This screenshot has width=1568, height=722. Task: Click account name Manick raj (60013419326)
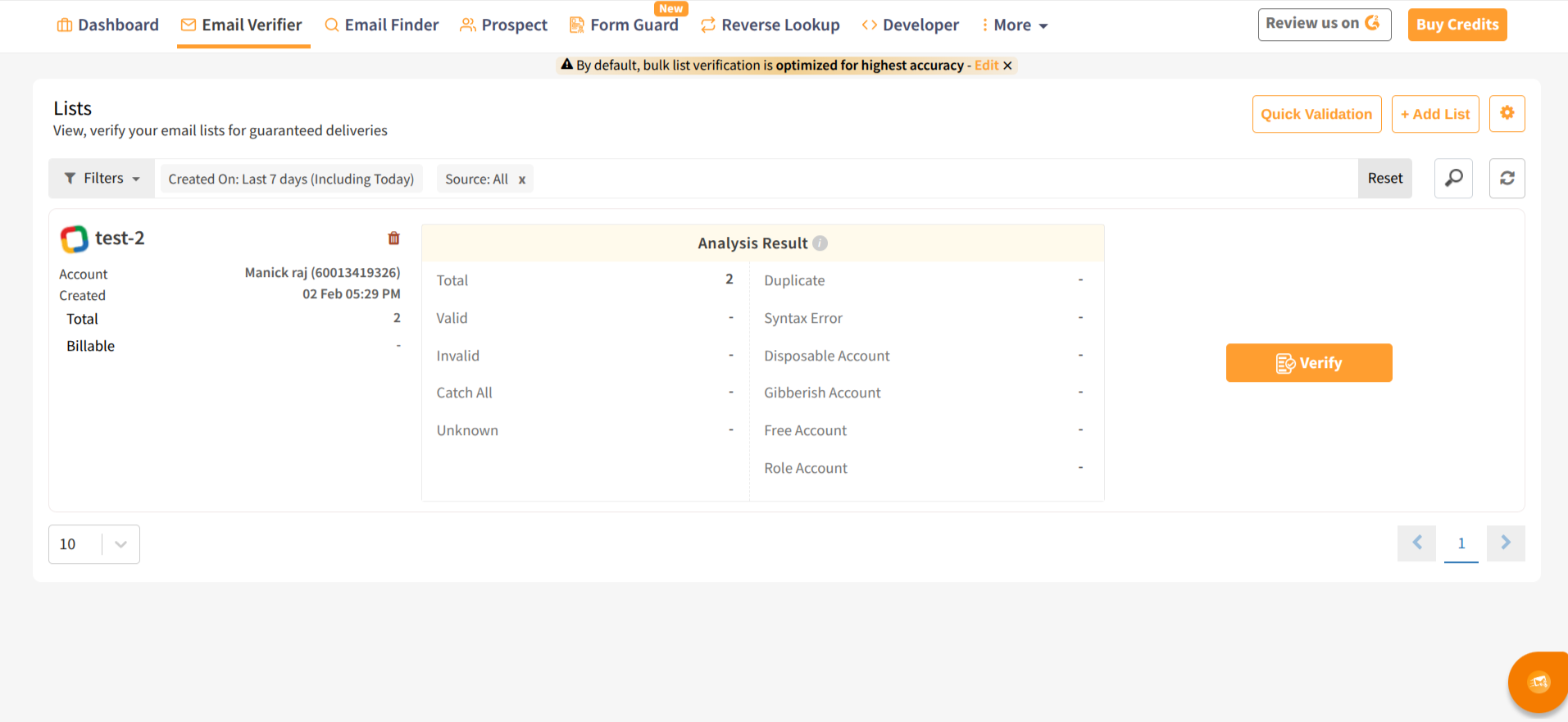point(322,273)
